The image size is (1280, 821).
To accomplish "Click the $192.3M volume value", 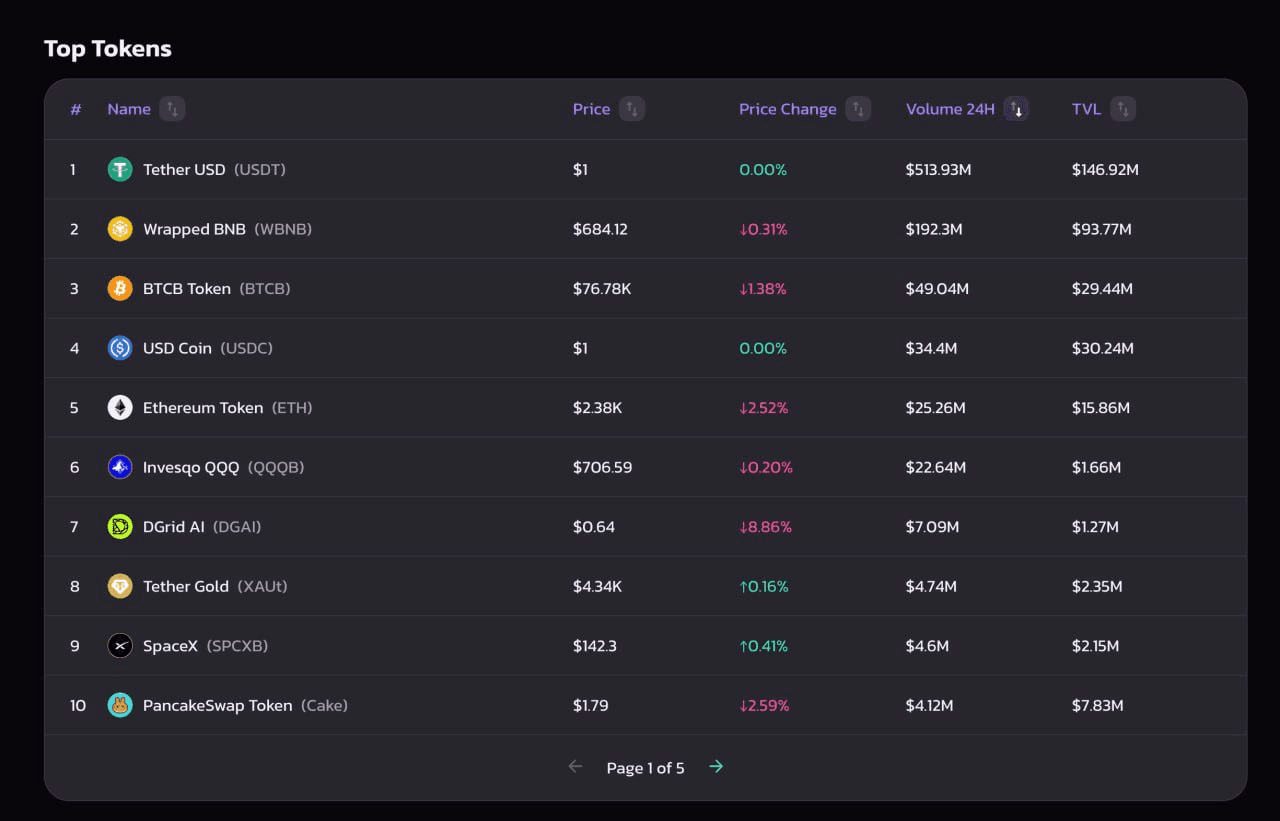I will (x=934, y=229).
